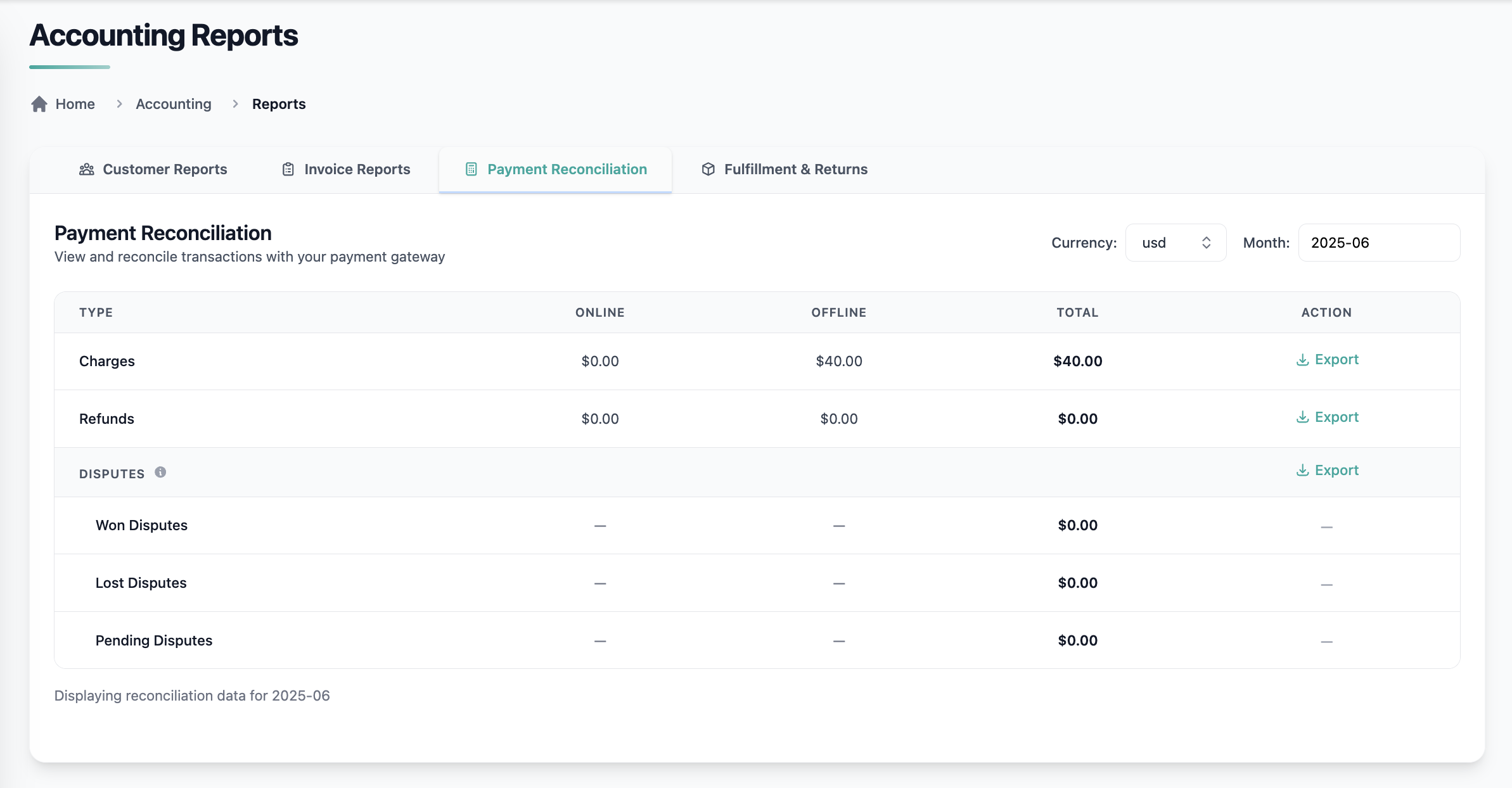Navigate to the Home breadcrumb link
This screenshot has width=1512, height=788.
[75, 104]
